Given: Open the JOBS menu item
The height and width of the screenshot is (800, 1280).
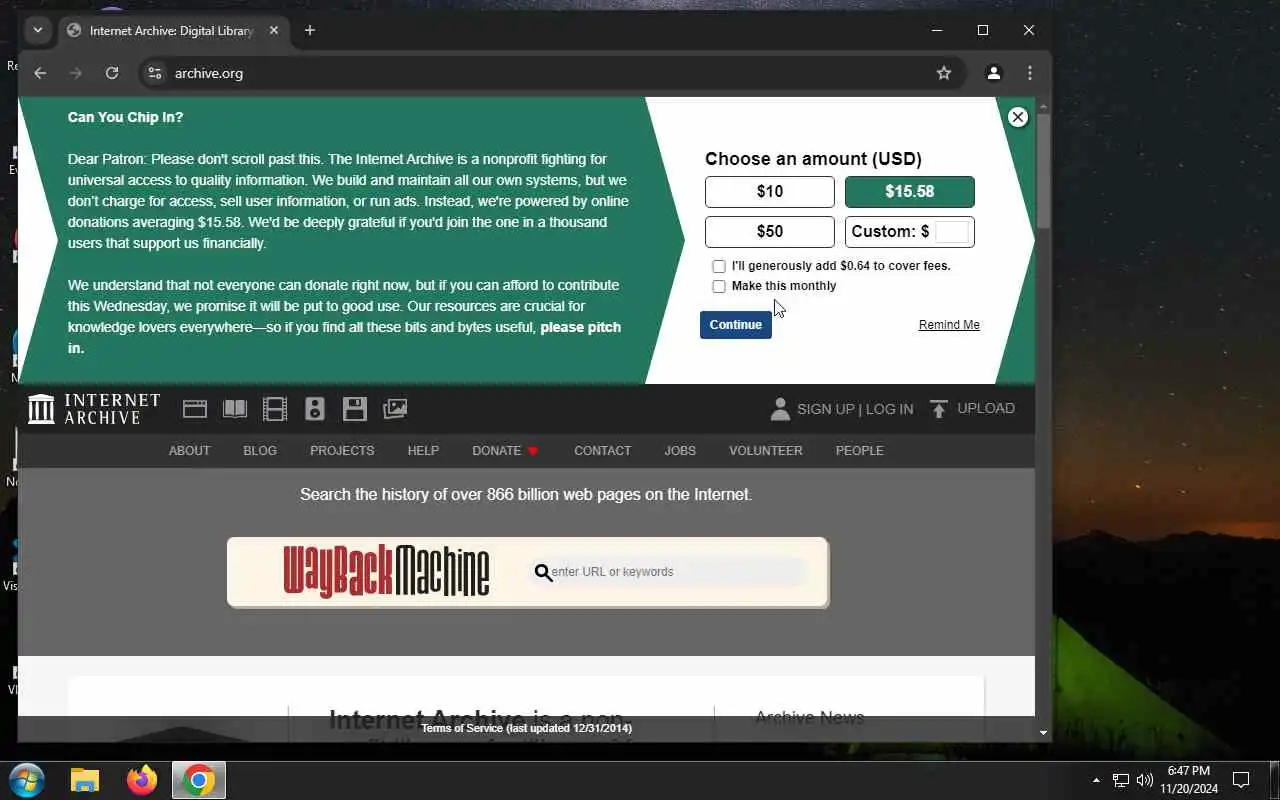Looking at the screenshot, I should (680, 451).
